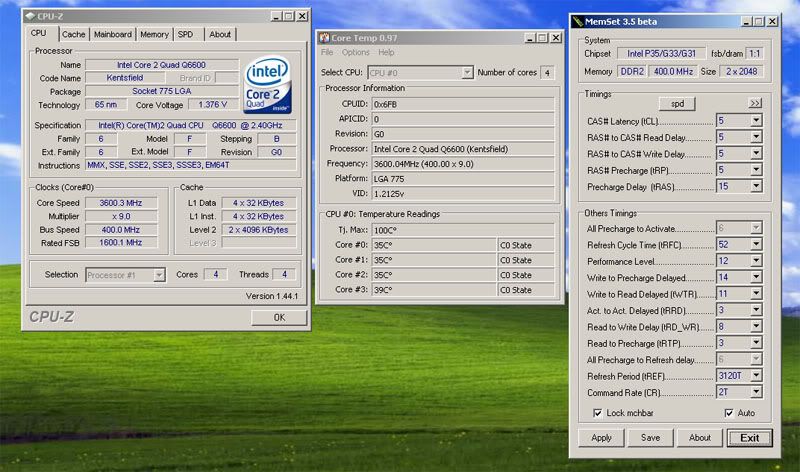Image resolution: width=800 pixels, height=472 pixels.
Task: Click the Threads value in CPU-Z
Action: 284,275
